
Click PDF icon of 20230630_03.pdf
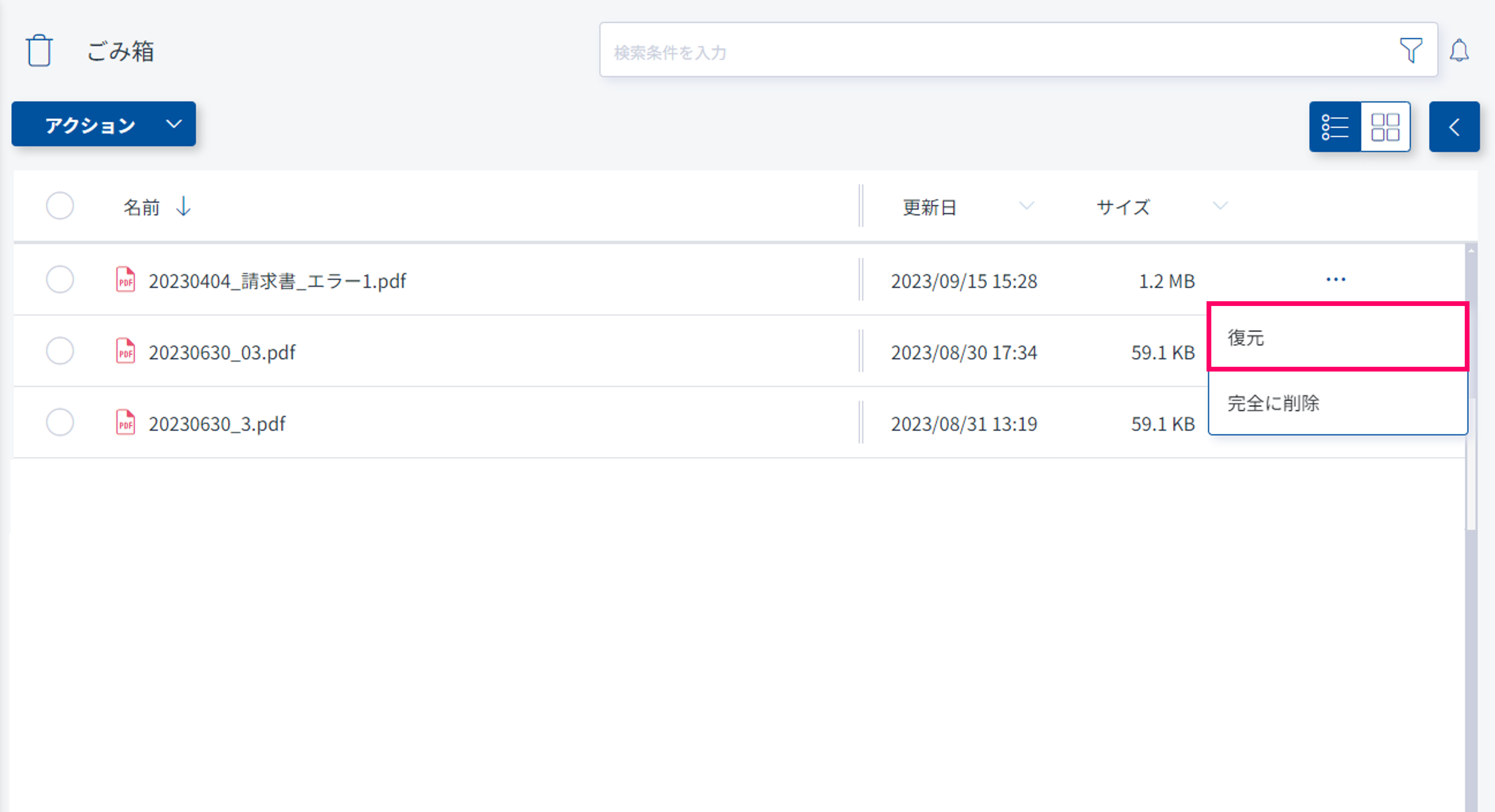(125, 351)
